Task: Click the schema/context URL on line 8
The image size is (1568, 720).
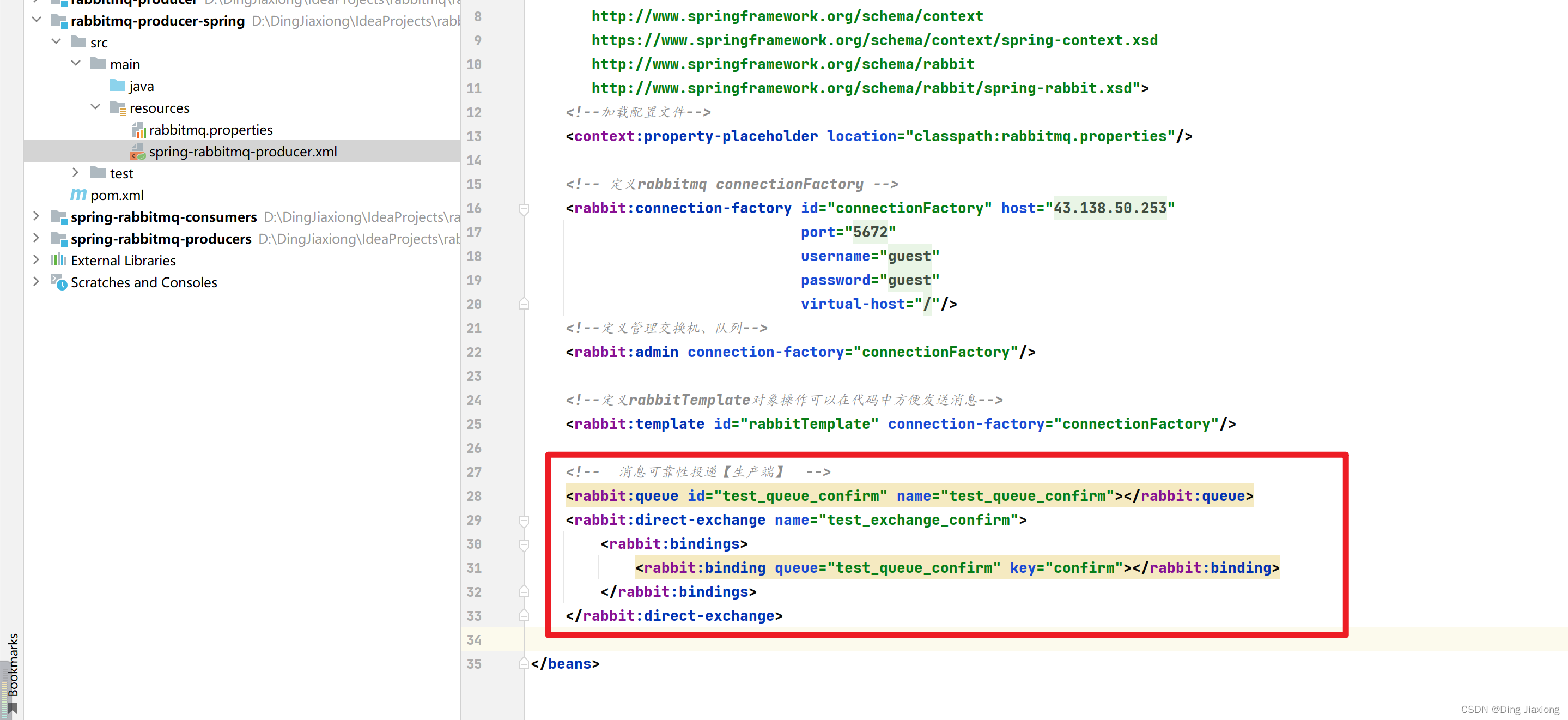Action: coord(788,16)
